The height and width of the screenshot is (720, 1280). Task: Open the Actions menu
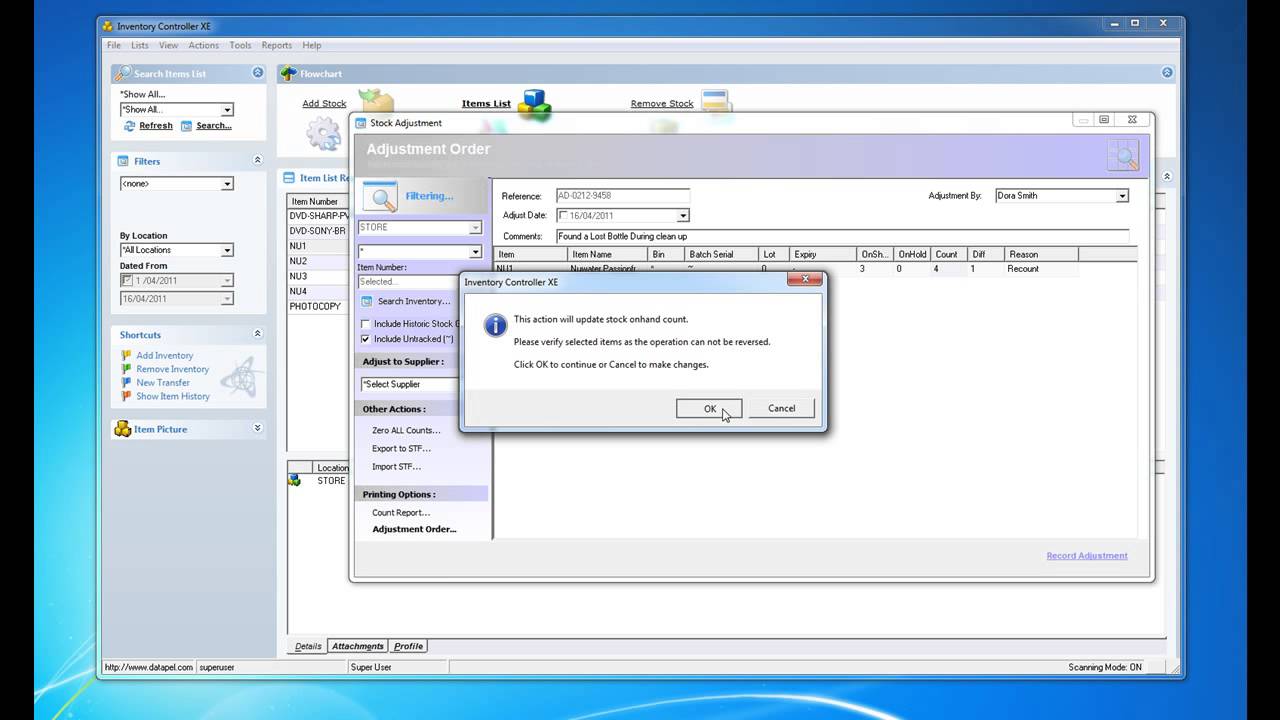[x=203, y=45]
